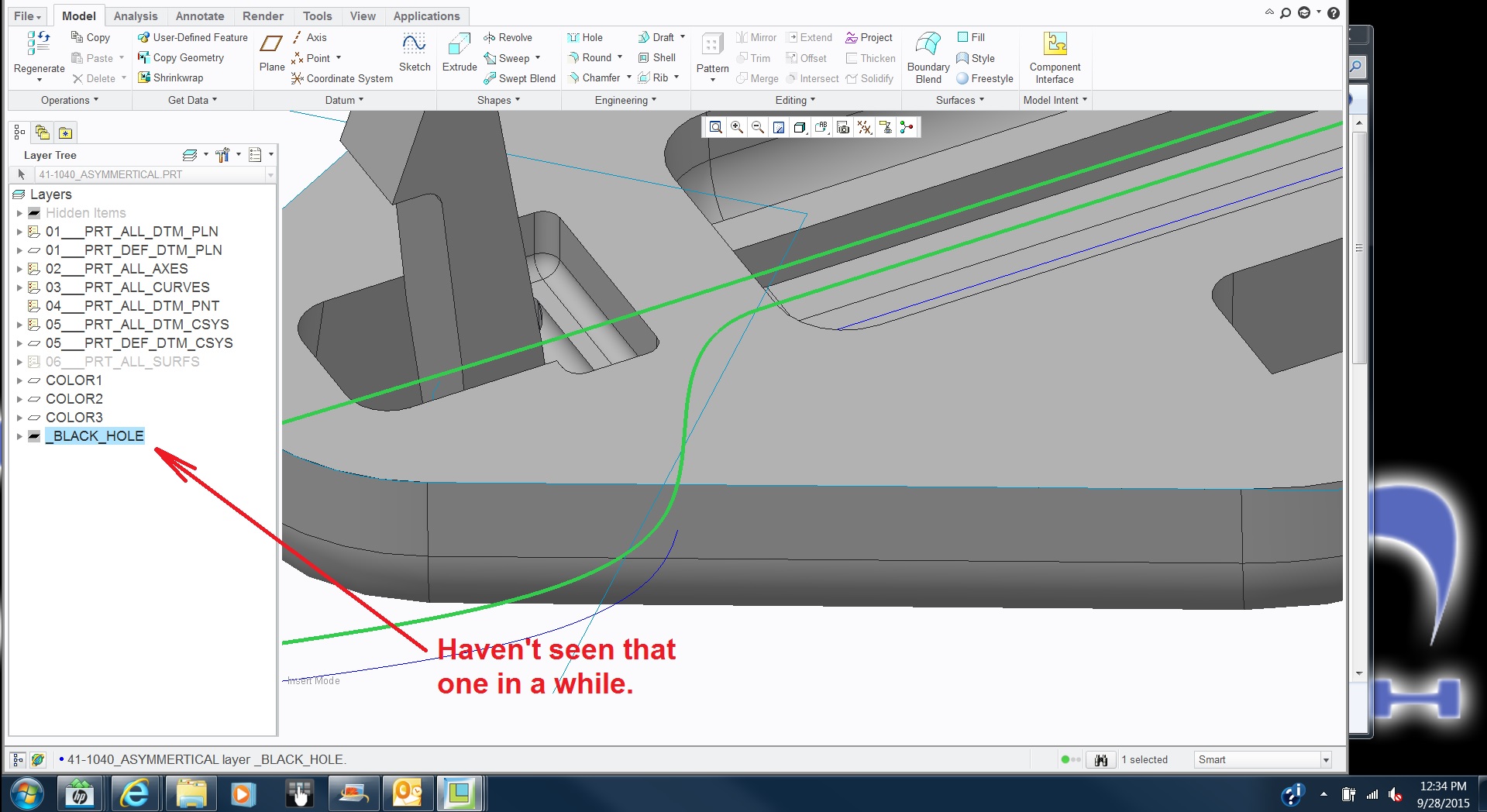The height and width of the screenshot is (812, 1487).
Task: Switch to the Favorites navigator tab
Action: click(66, 132)
